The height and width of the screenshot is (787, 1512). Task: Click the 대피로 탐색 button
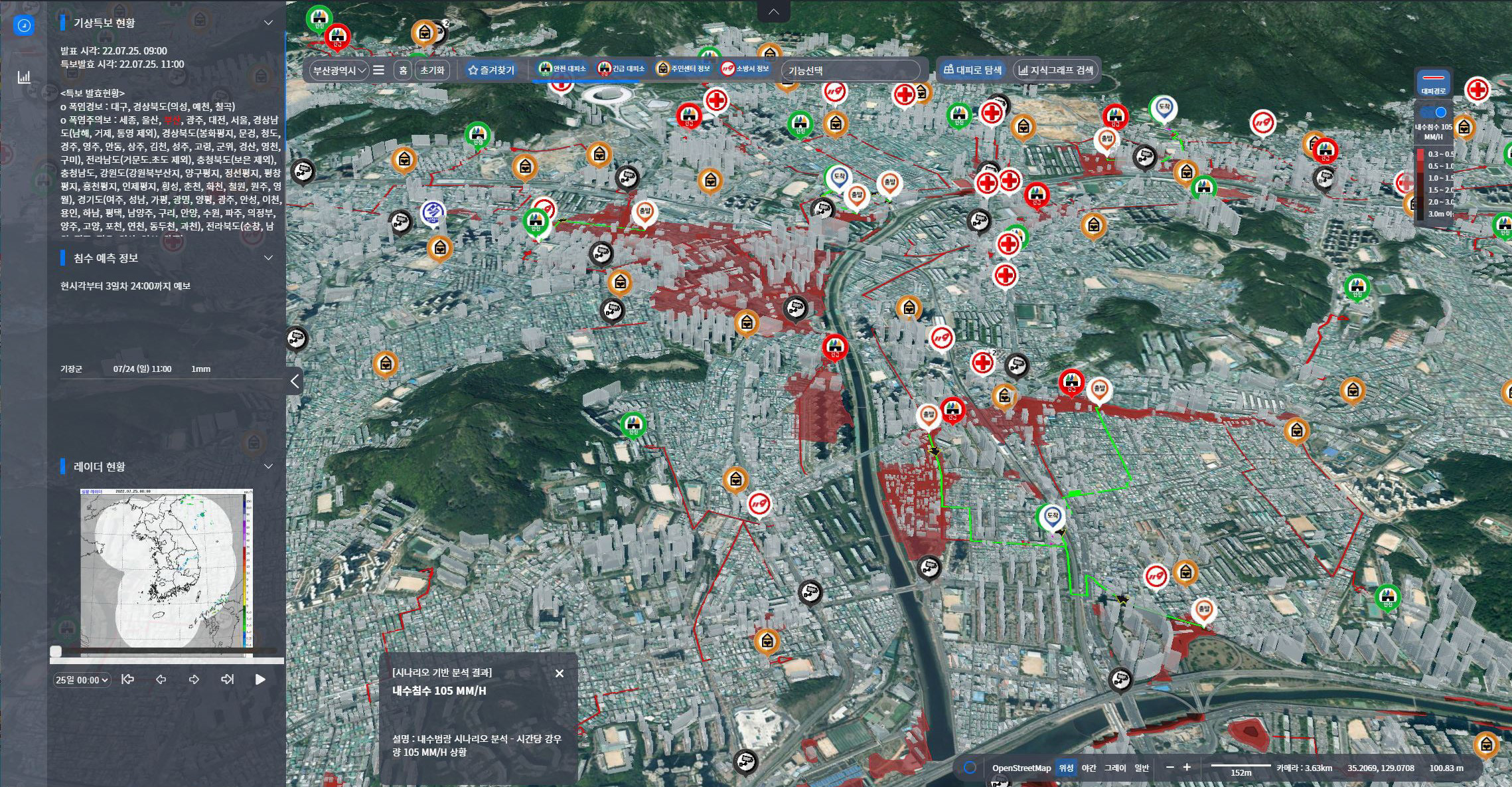point(972,70)
